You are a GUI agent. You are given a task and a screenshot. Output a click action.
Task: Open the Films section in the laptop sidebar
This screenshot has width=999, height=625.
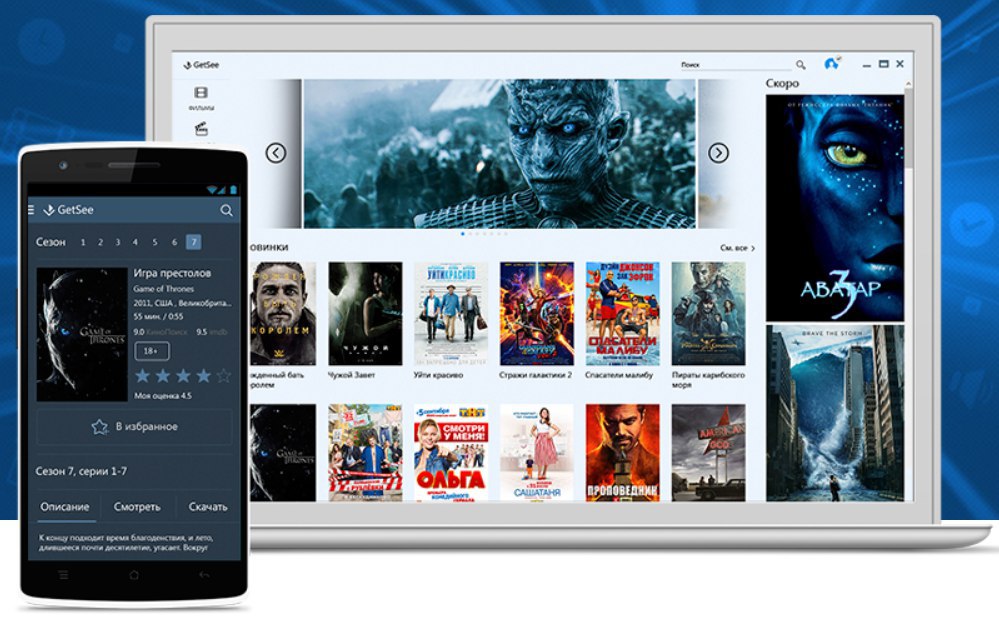(201, 99)
